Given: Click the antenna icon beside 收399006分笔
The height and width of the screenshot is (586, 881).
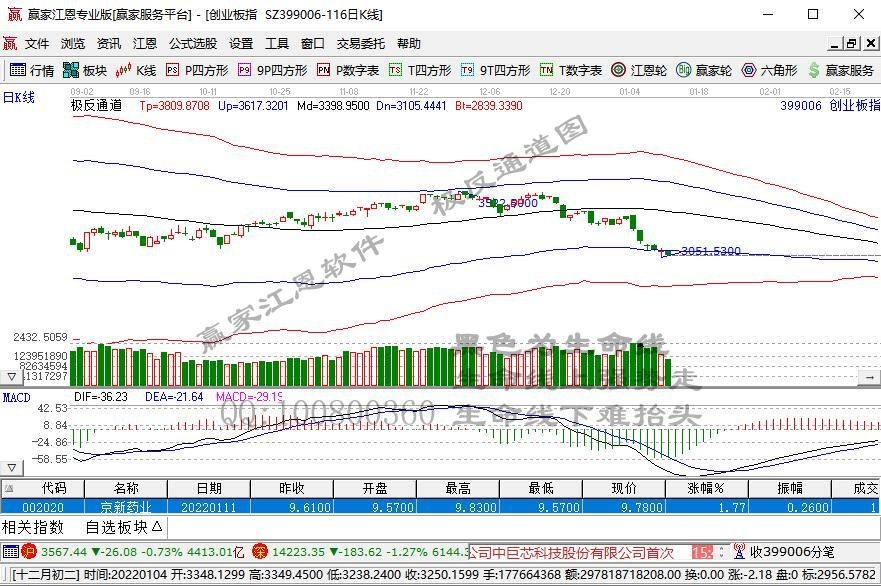Looking at the screenshot, I should click(739, 552).
